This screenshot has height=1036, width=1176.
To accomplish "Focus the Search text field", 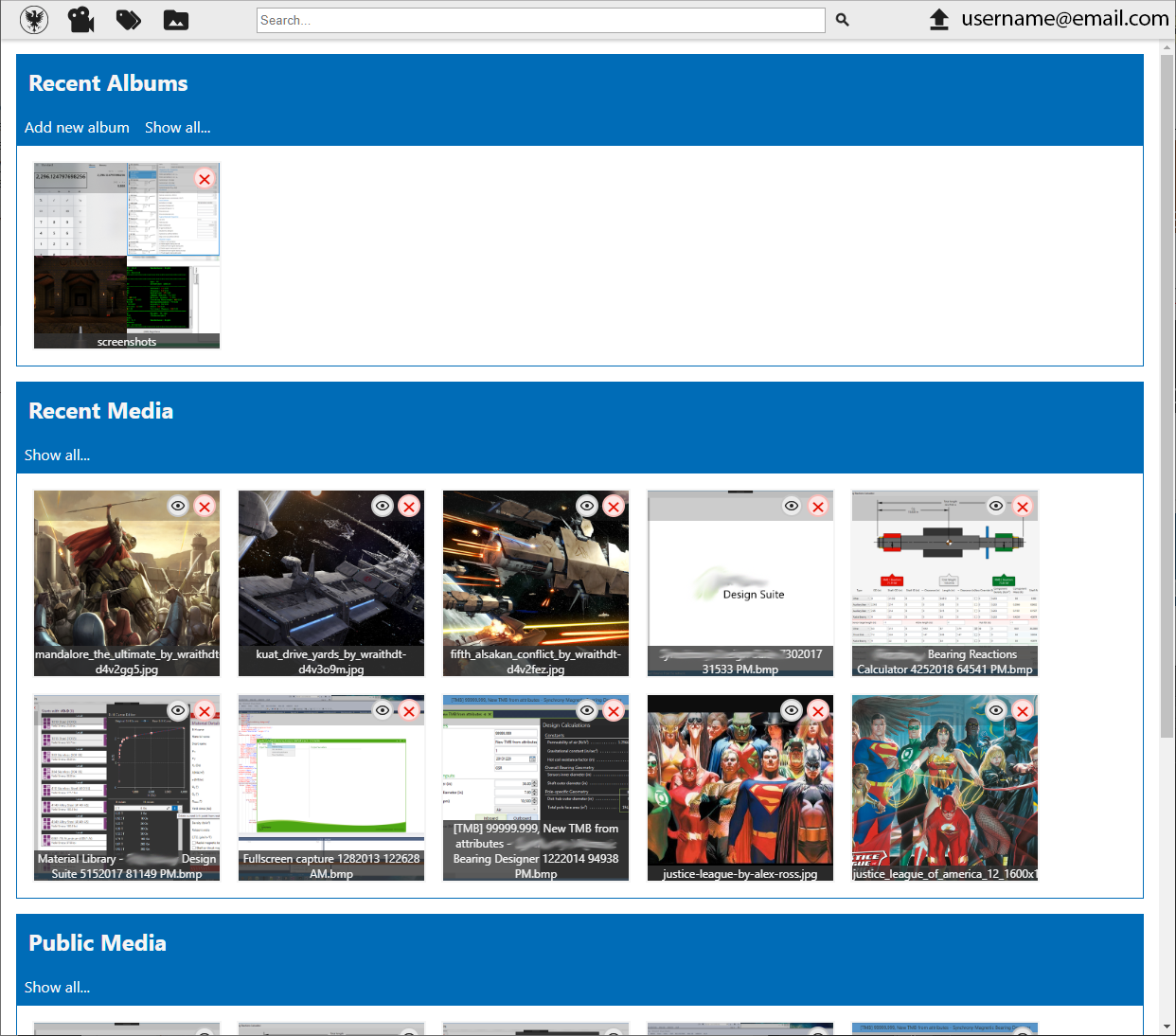I will (541, 20).
